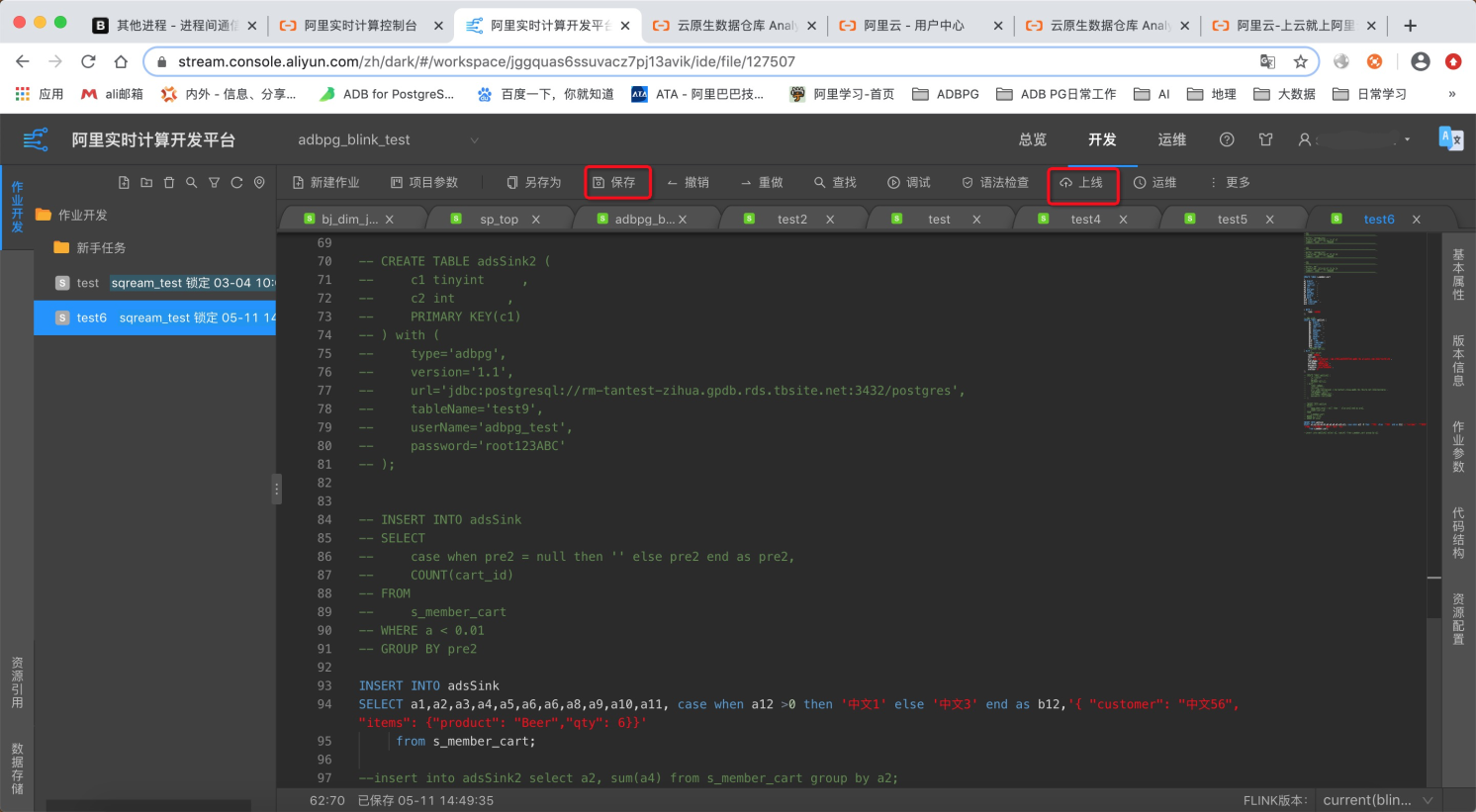Start 调试 debug from the toolbar

click(x=909, y=183)
